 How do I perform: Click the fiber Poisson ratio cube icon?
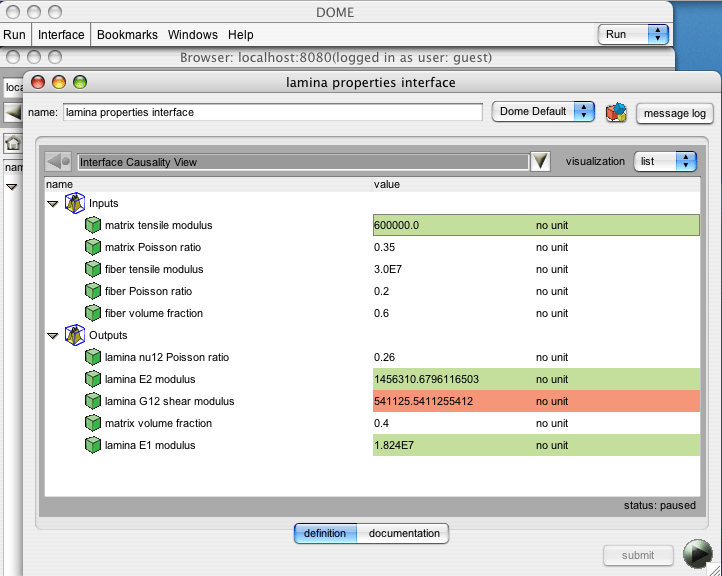(93, 291)
